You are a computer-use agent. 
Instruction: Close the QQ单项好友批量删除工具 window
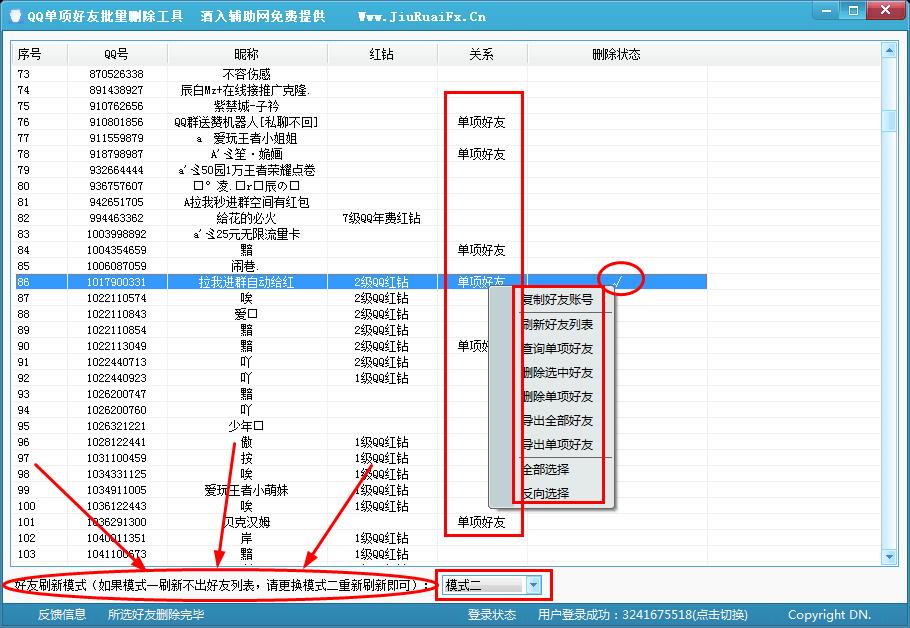[x=886, y=10]
